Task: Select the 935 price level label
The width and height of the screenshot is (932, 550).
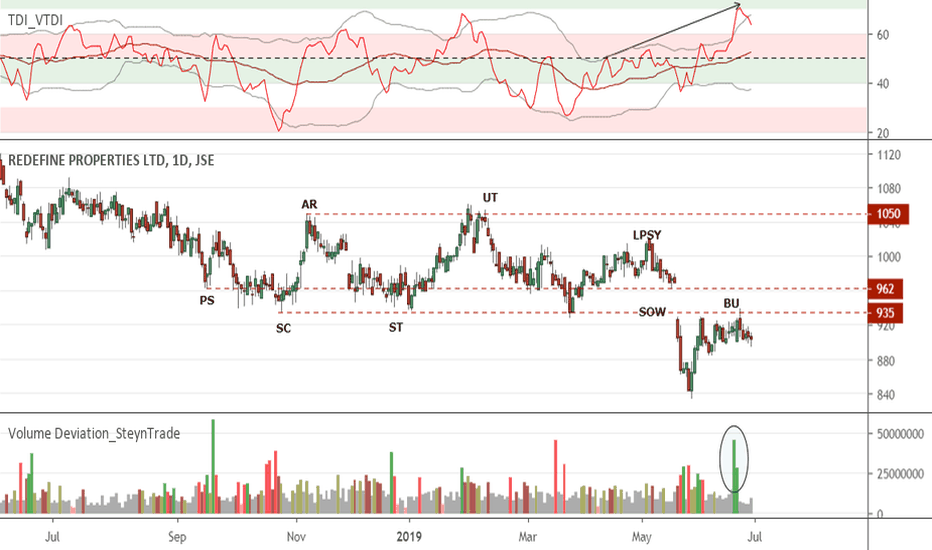Action: tap(886, 313)
